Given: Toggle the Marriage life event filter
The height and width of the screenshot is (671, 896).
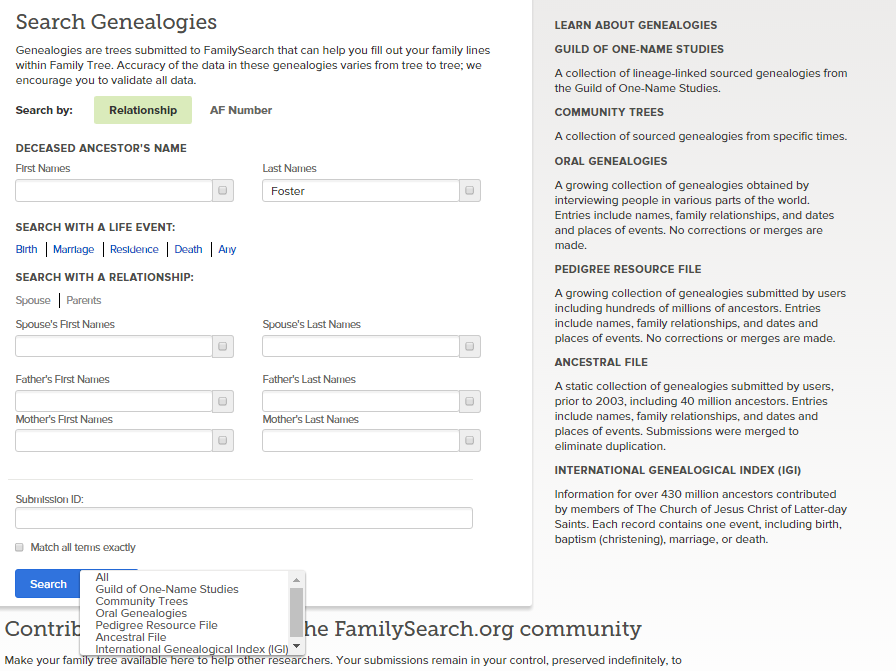Looking at the screenshot, I should pyautogui.click(x=73, y=249).
